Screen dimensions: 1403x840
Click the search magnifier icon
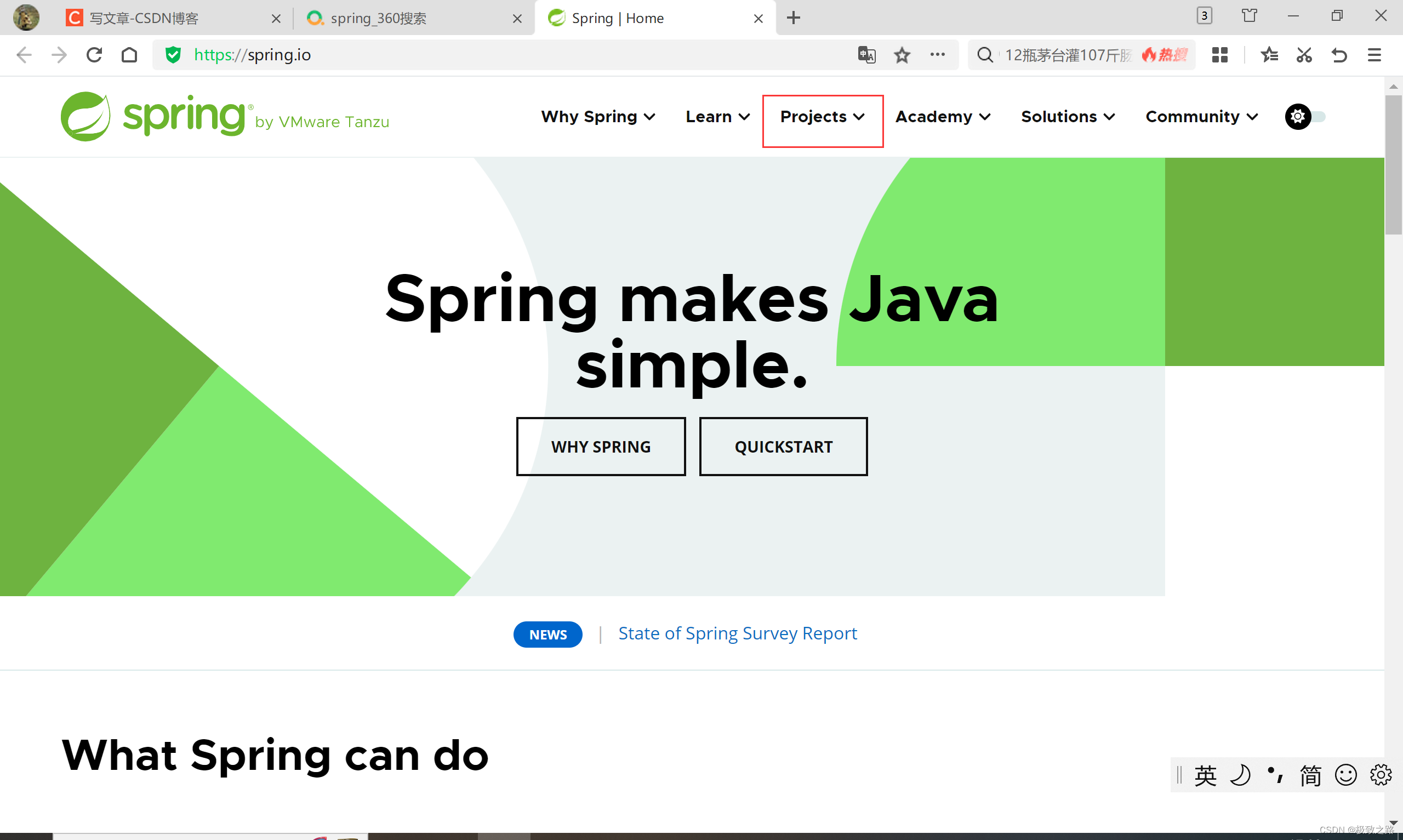(x=985, y=55)
